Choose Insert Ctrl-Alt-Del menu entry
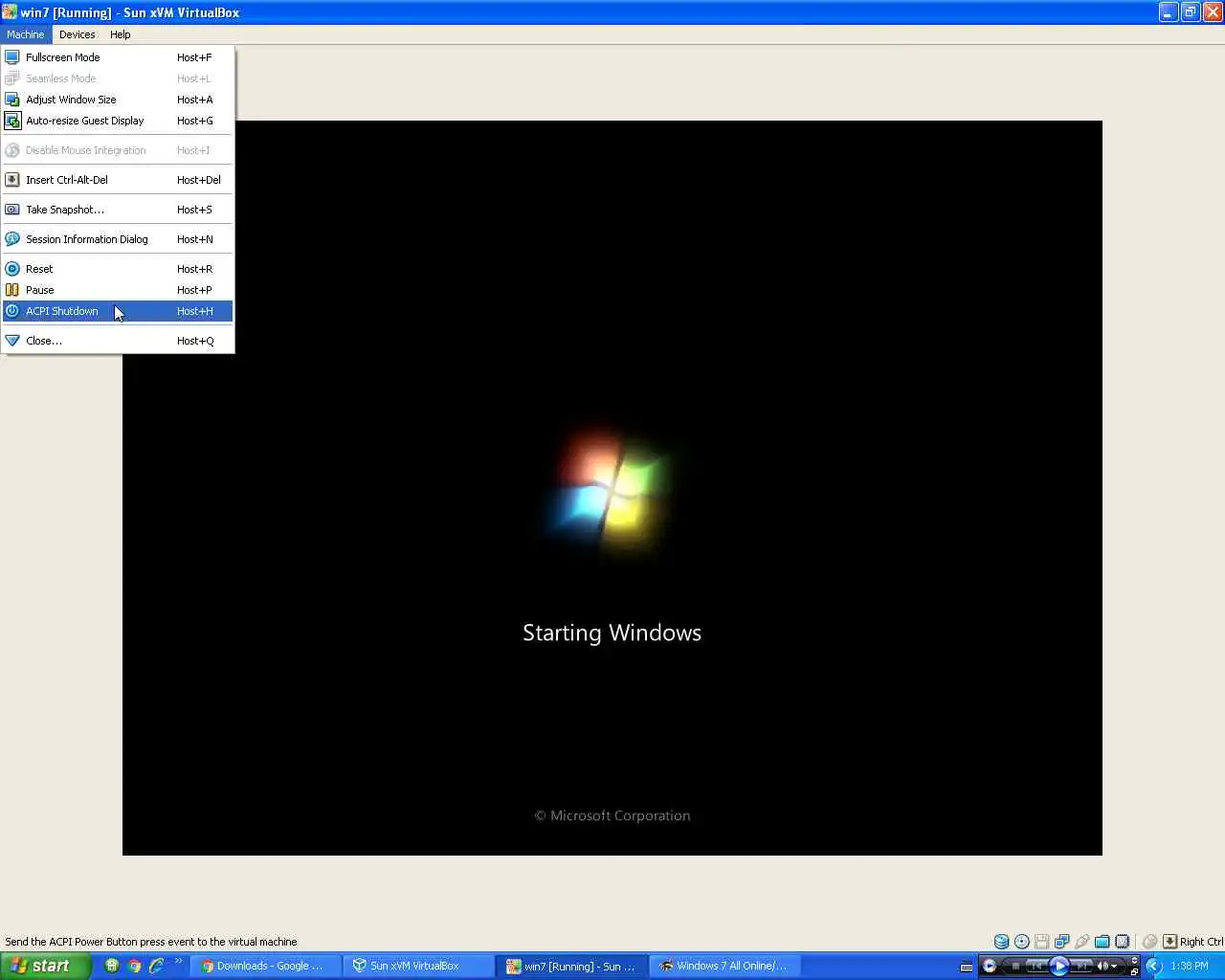1225x980 pixels. click(x=118, y=180)
